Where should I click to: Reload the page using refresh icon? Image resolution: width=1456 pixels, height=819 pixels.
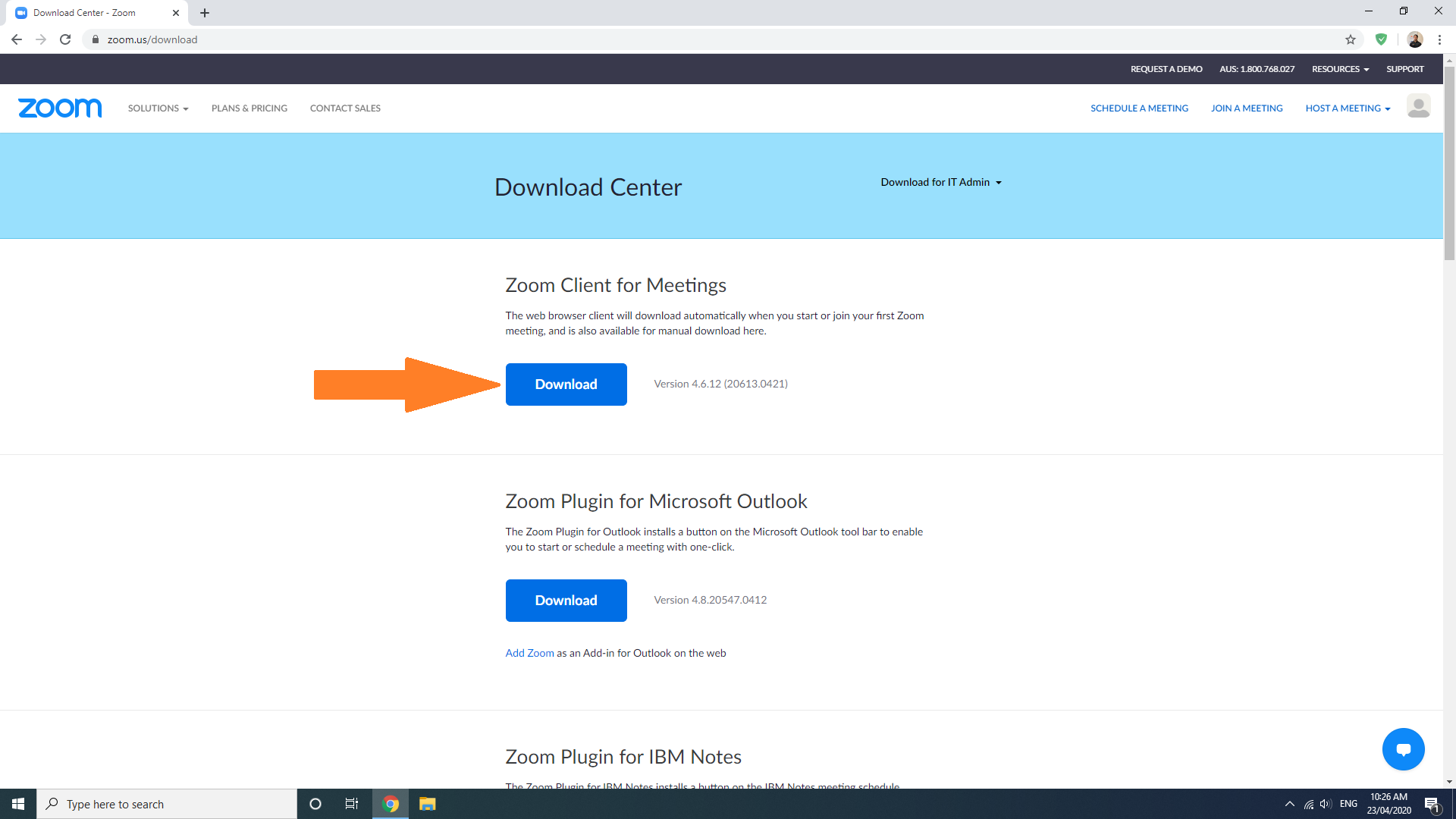tap(65, 39)
